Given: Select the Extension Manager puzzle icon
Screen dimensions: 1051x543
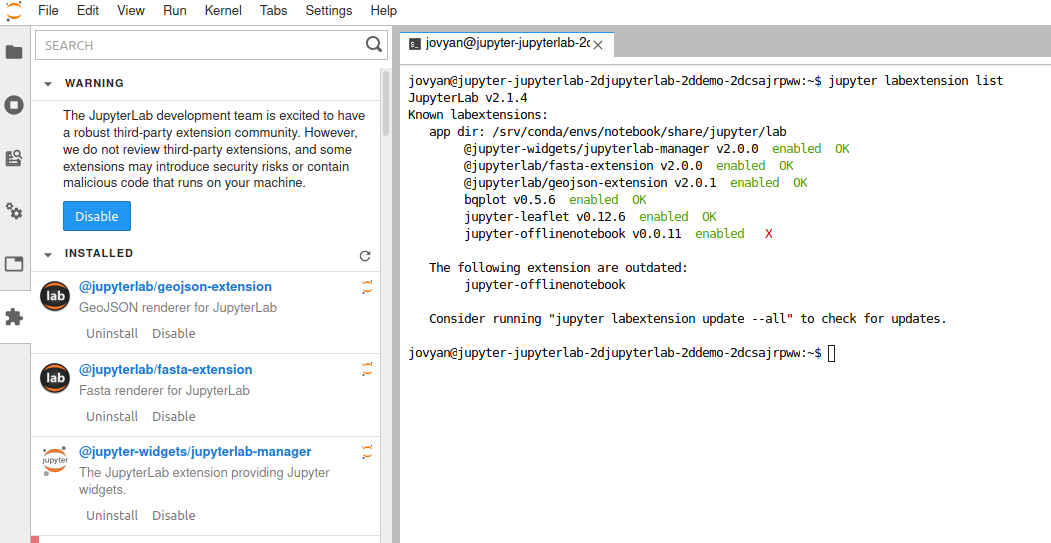Looking at the screenshot, I should 14,317.
